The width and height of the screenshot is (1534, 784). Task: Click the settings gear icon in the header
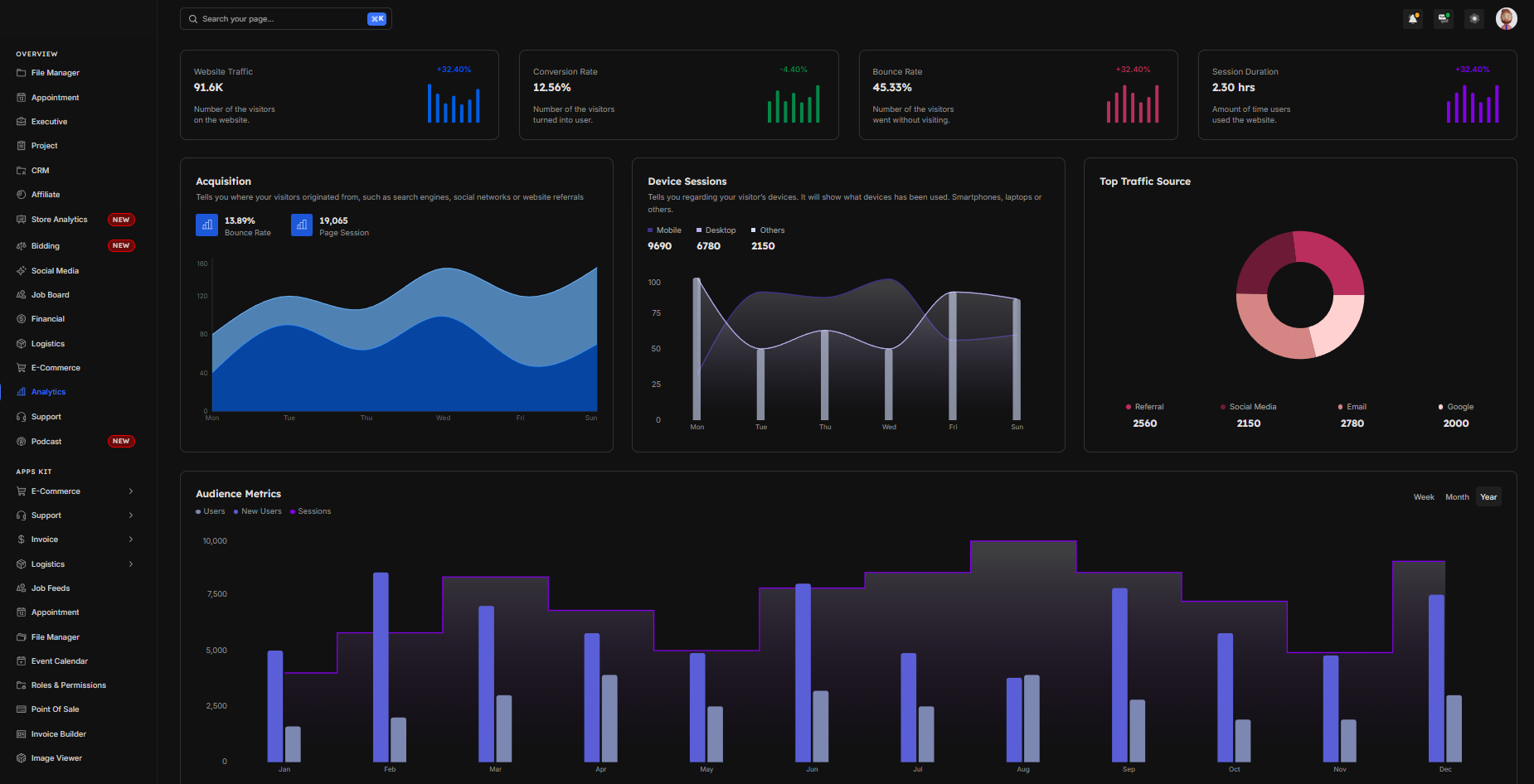coord(1473,18)
